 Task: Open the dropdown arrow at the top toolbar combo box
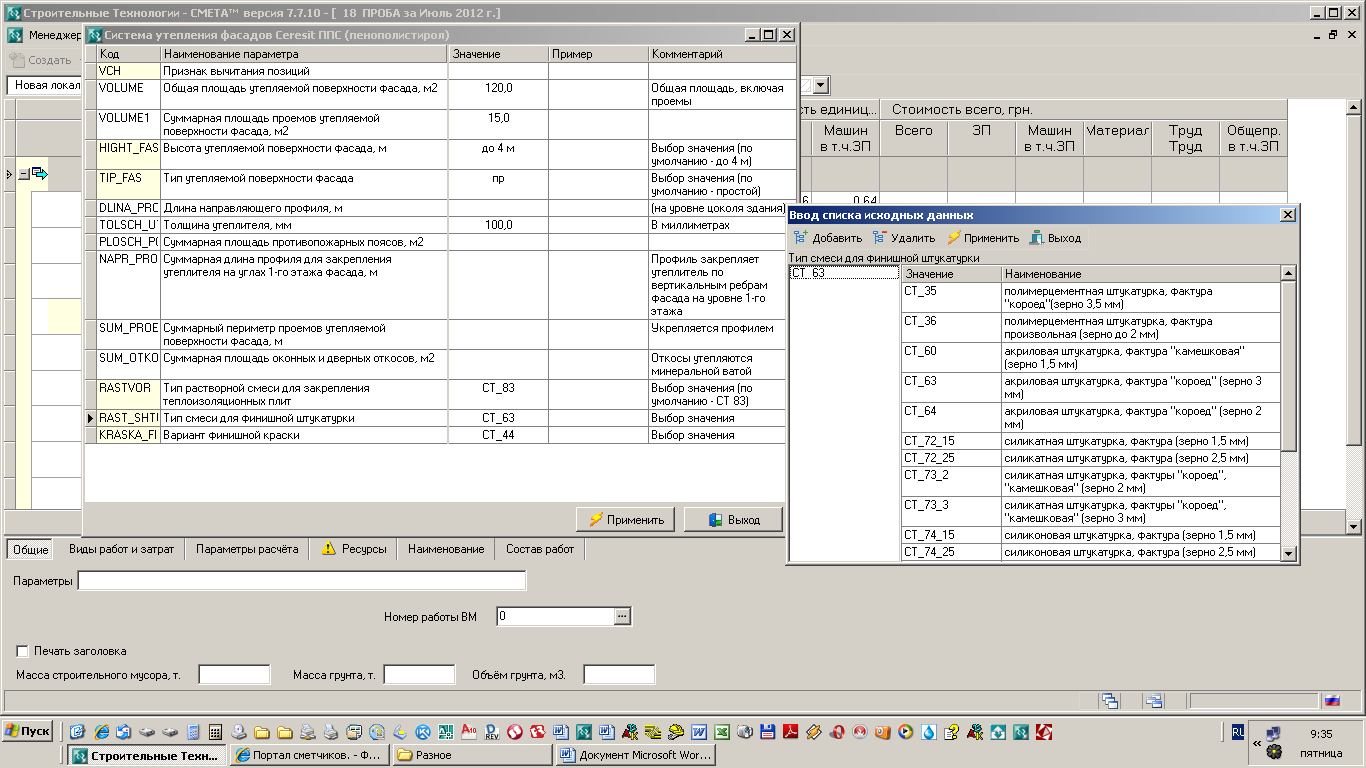[821, 86]
